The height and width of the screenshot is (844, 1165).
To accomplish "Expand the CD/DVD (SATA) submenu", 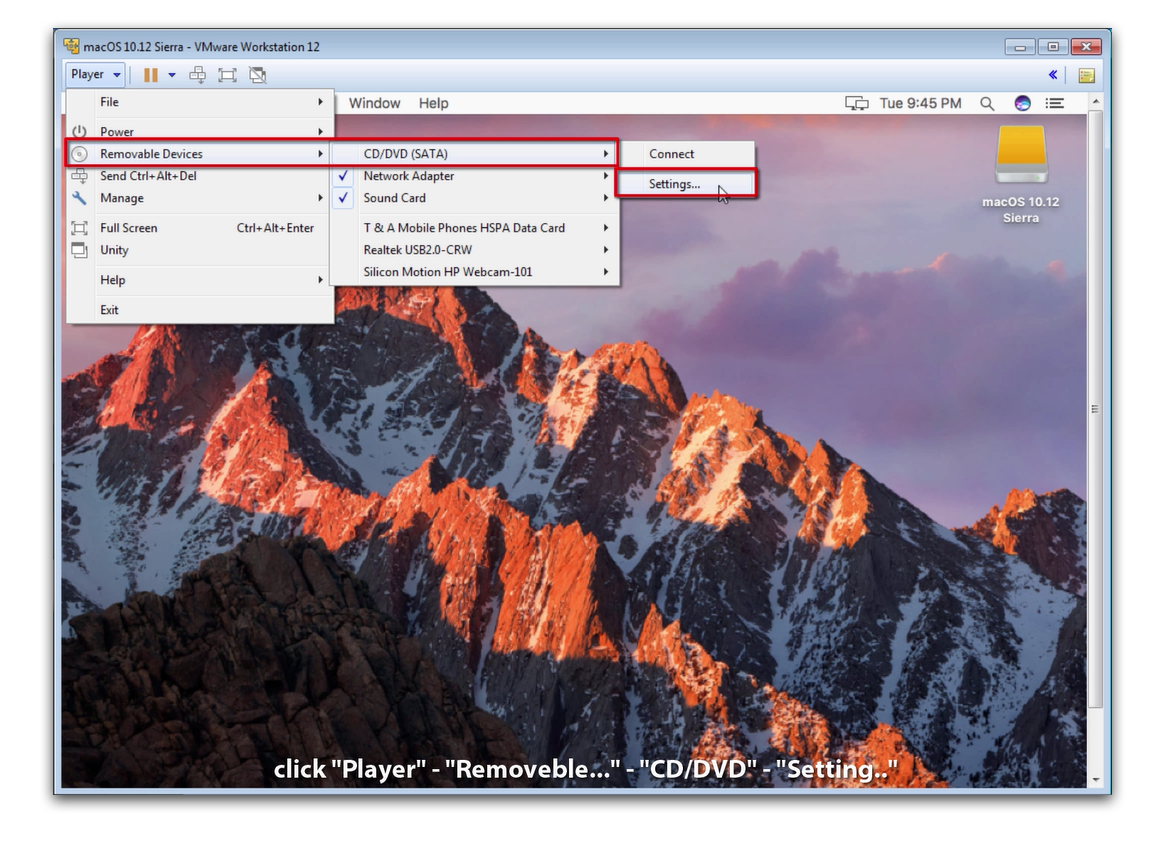I will (475, 154).
